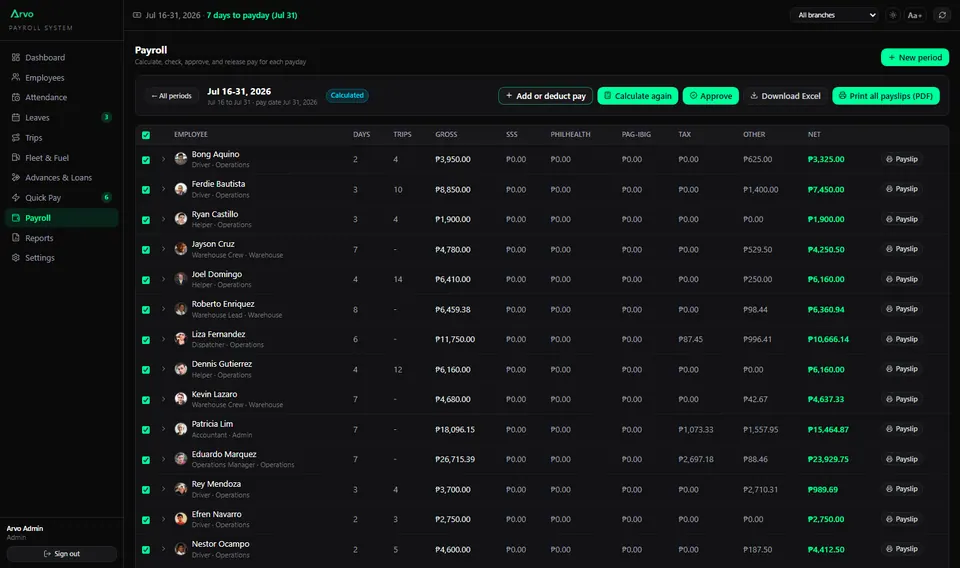This screenshot has width=960, height=568.
Task: Open Advances & Loans page
Action: 61,178
